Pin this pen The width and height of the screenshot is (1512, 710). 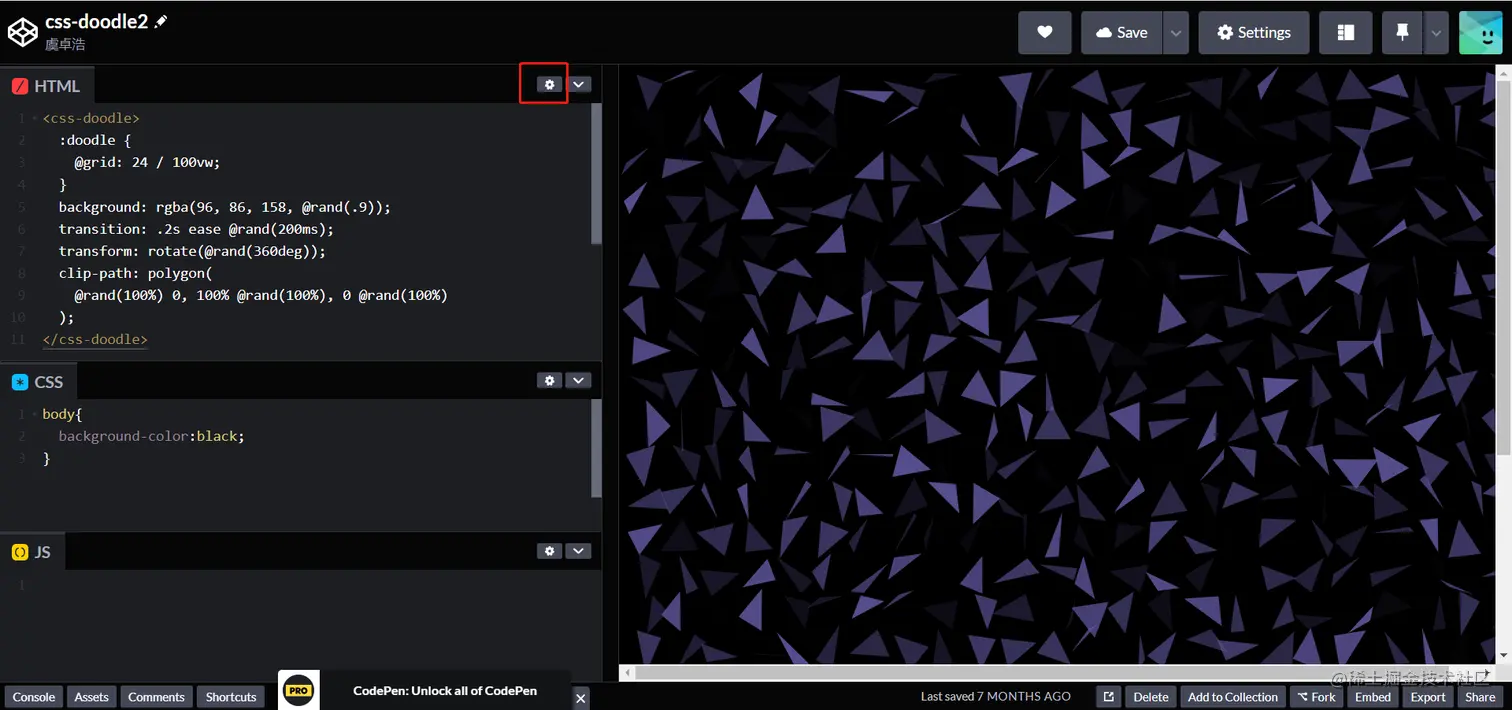(x=1402, y=32)
